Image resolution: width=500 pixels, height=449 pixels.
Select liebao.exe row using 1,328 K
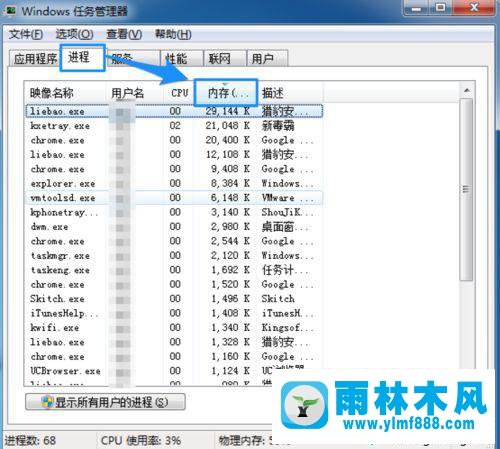(x=174, y=342)
